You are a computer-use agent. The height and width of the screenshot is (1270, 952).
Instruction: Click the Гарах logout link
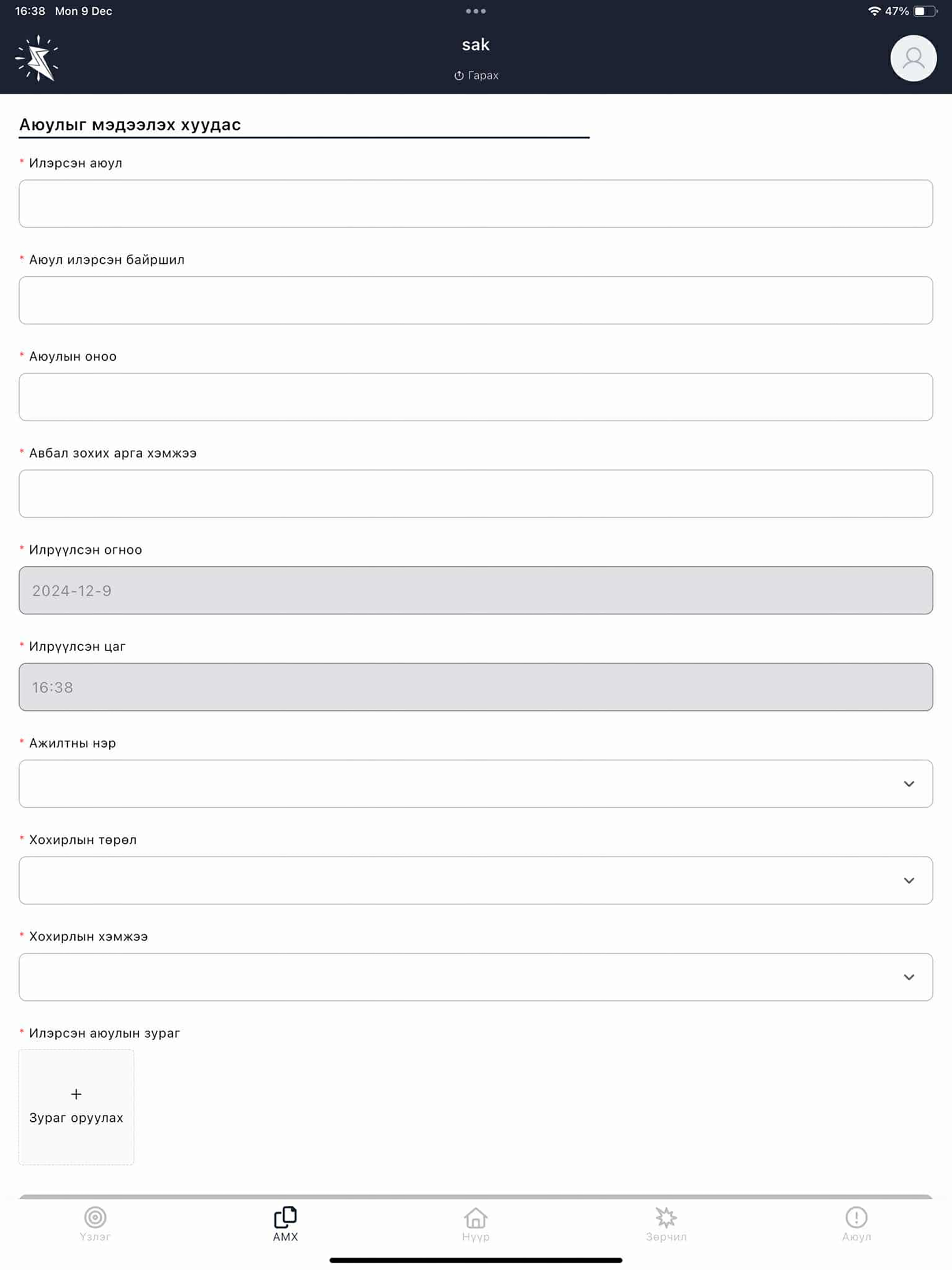tap(476, 75)
